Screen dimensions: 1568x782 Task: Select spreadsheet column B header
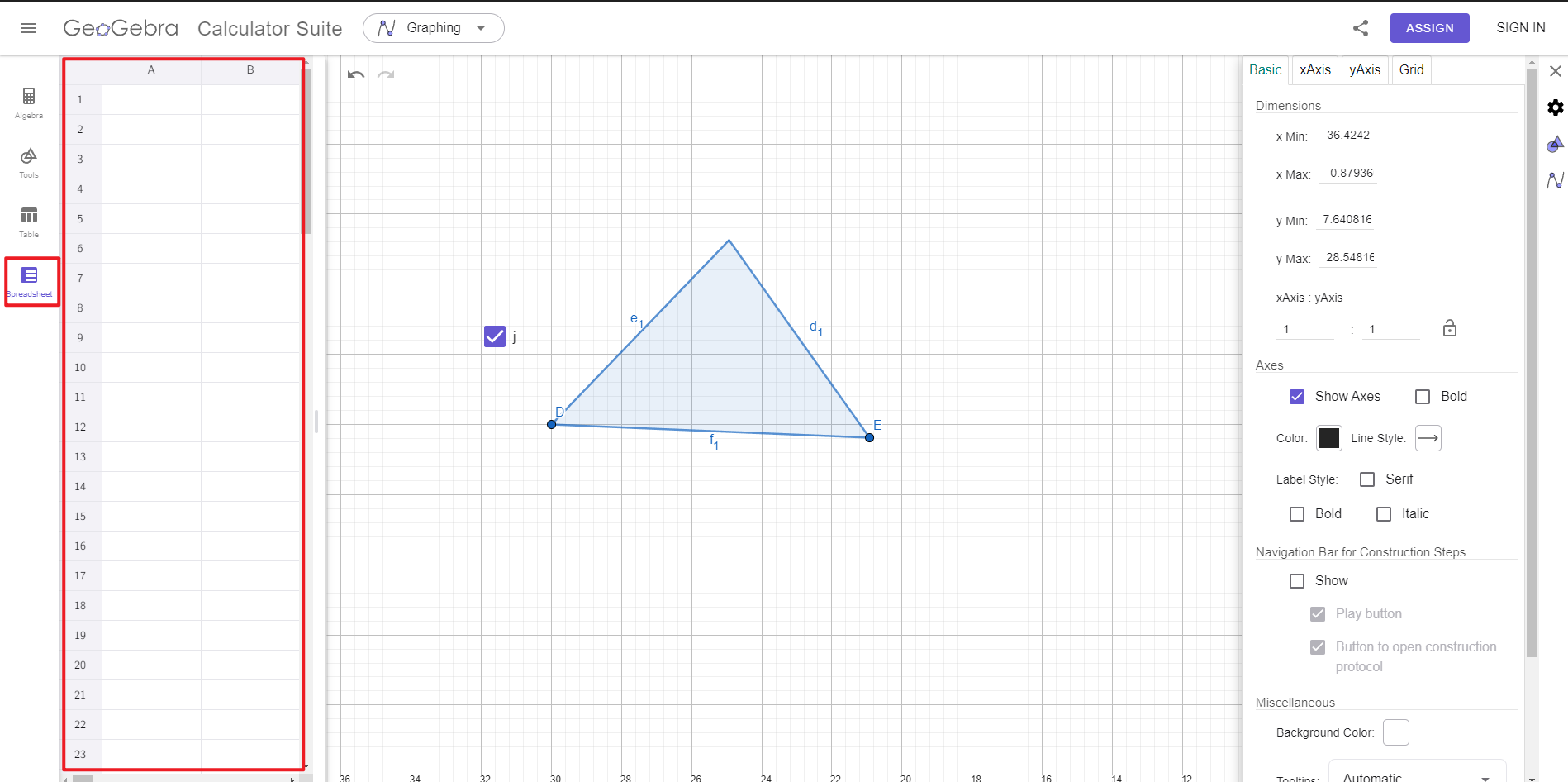pyautogui.click(x=250, y=70)
